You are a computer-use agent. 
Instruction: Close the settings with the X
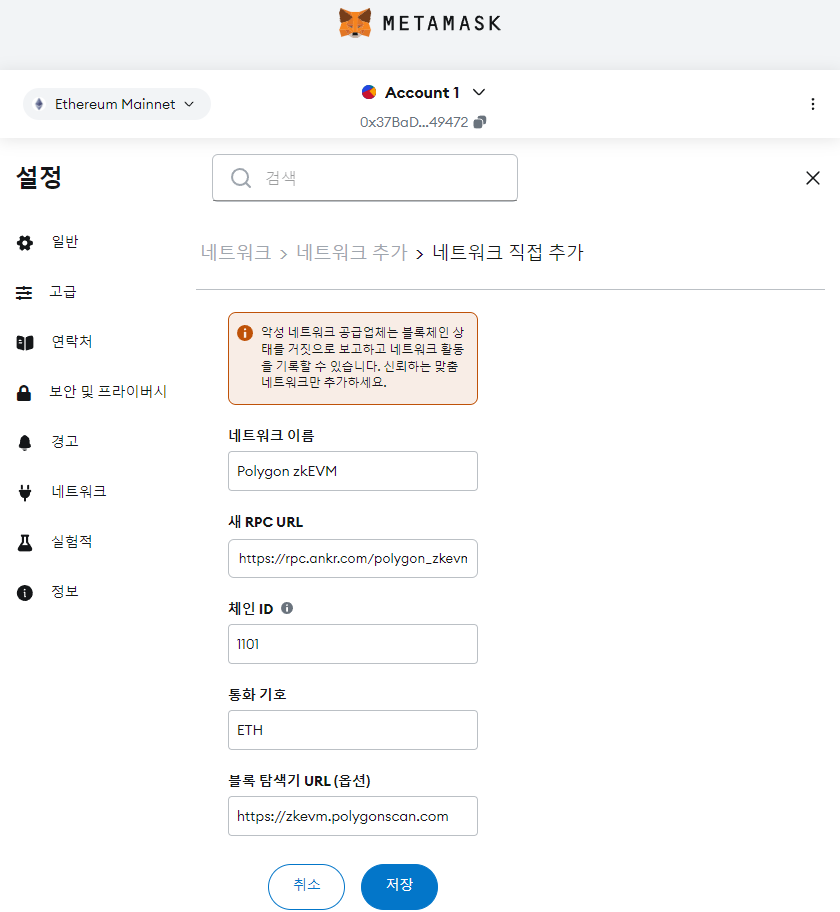tap(813, 178)
